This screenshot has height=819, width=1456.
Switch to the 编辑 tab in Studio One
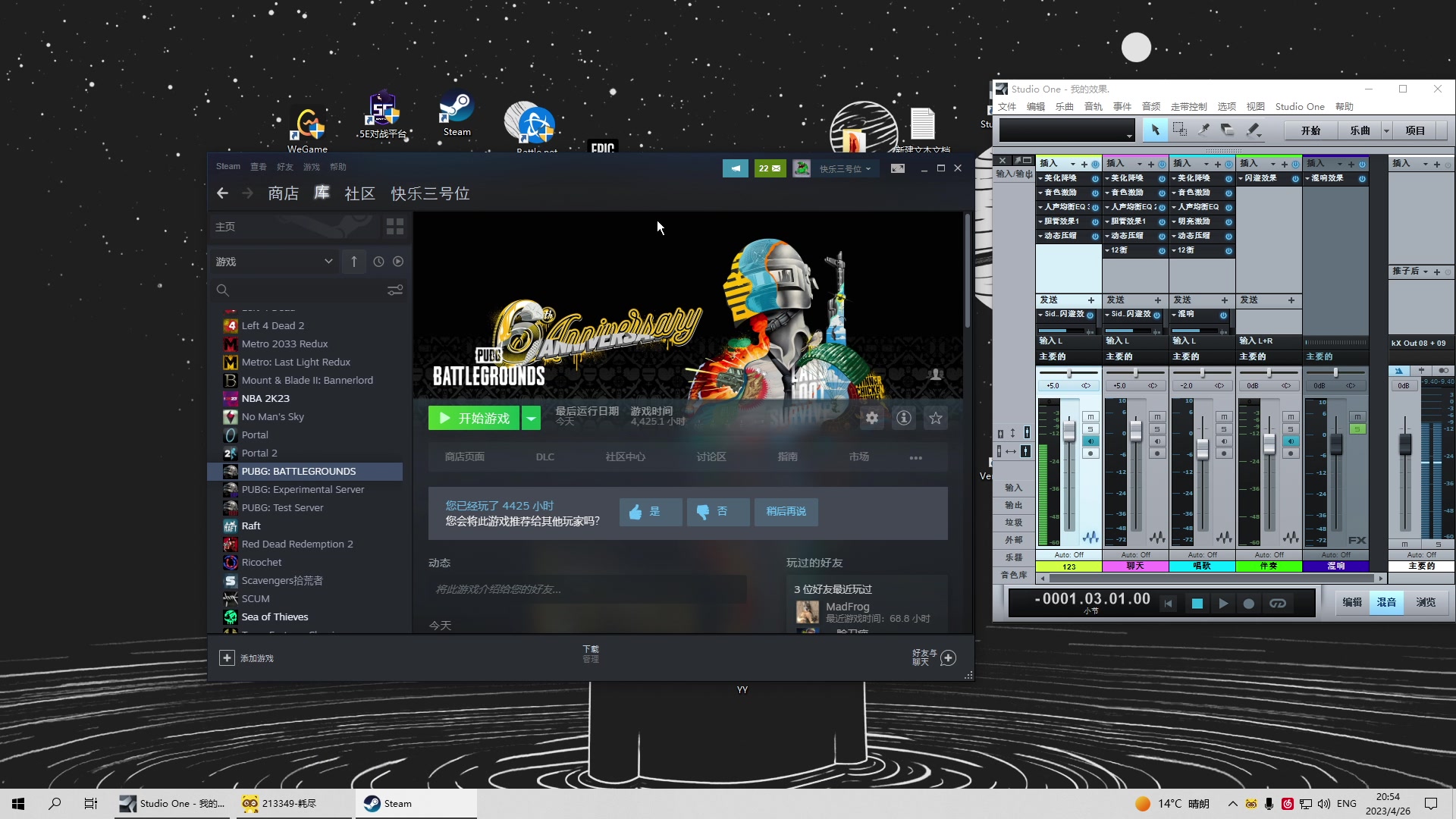[1352, 602]
